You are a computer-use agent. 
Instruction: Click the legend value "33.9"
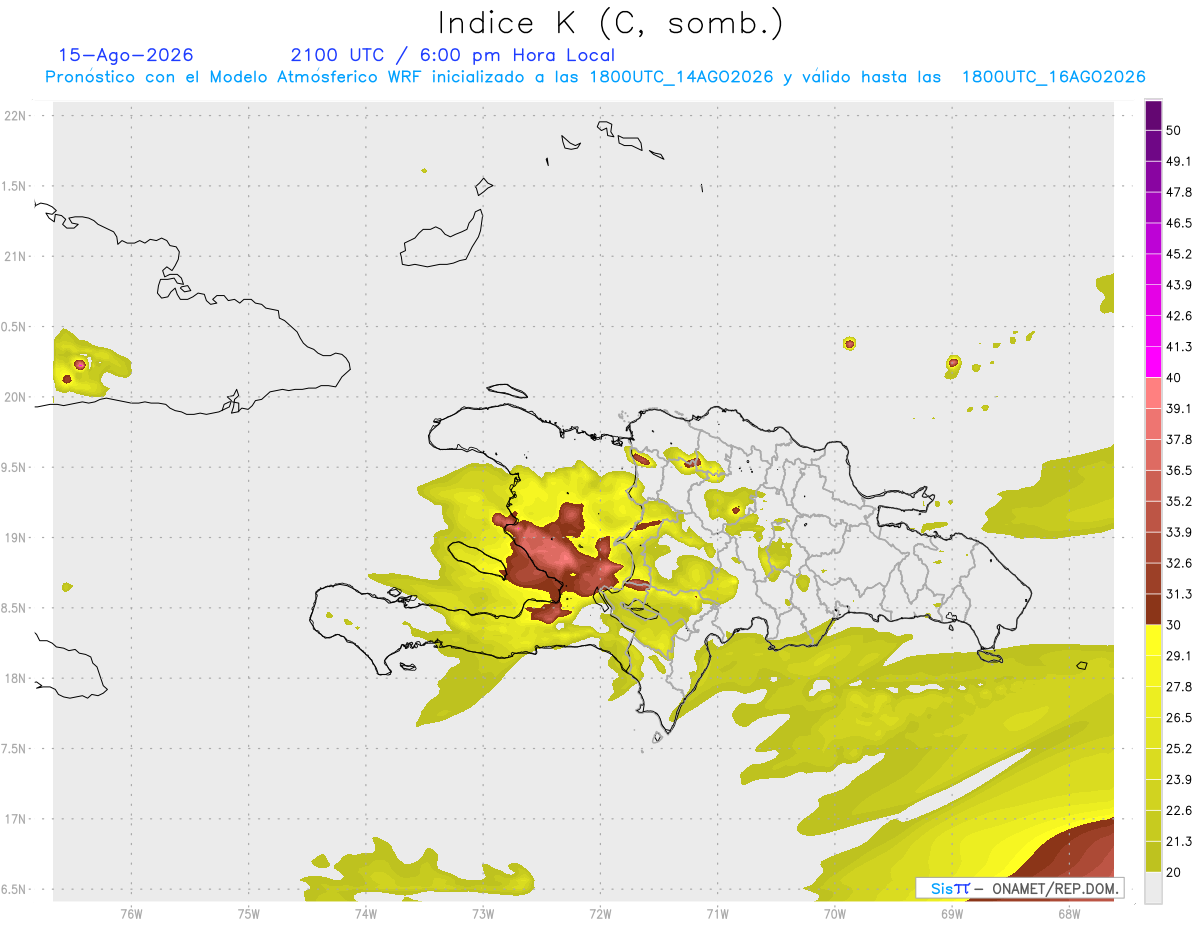[1179, 532]
